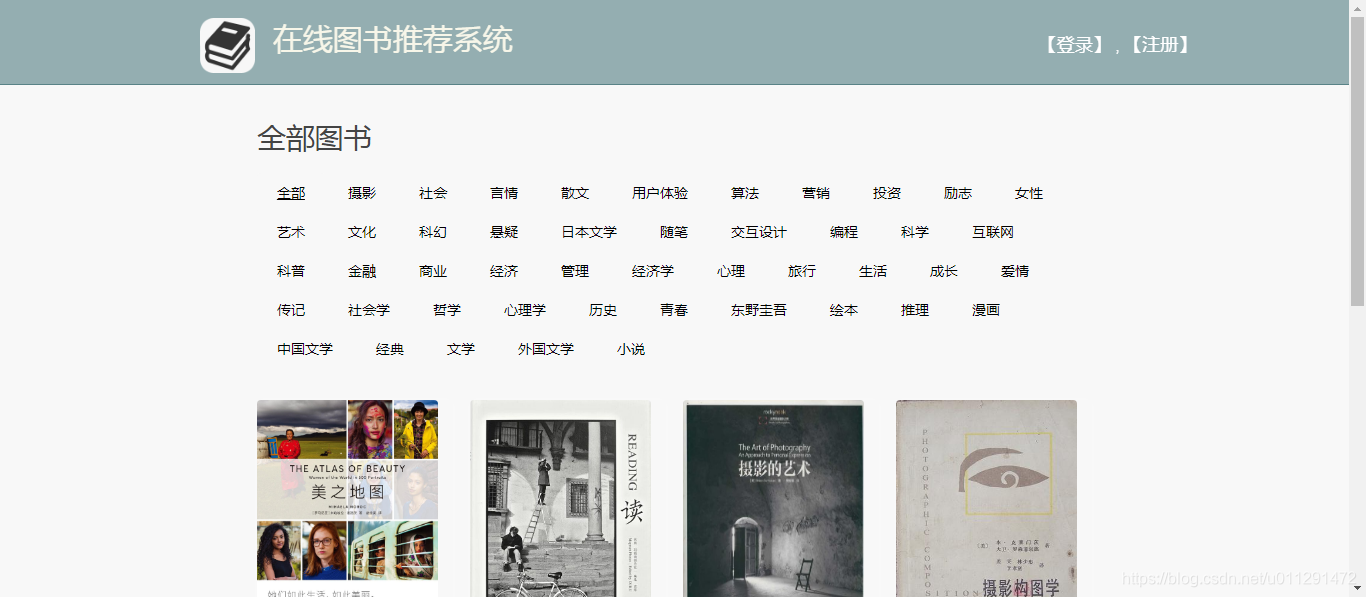Open the 登录 login link
Screen dimensions: 1366x597
pyautogui.click(x=1075, y=45)
